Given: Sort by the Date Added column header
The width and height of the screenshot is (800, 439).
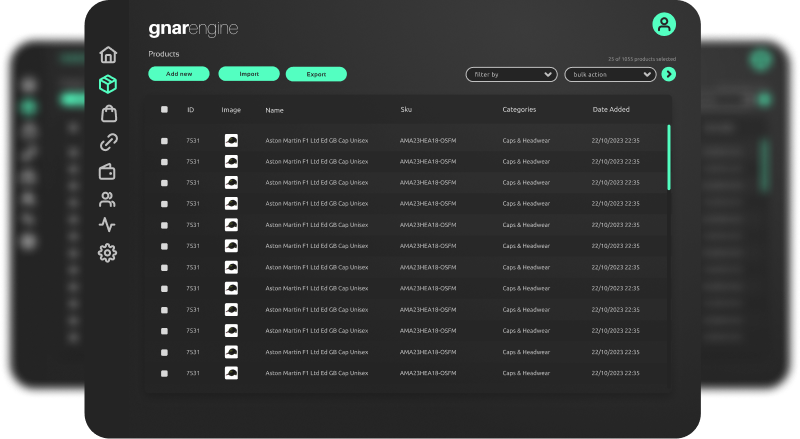Looking at the screenshot, I should (611, 109).
